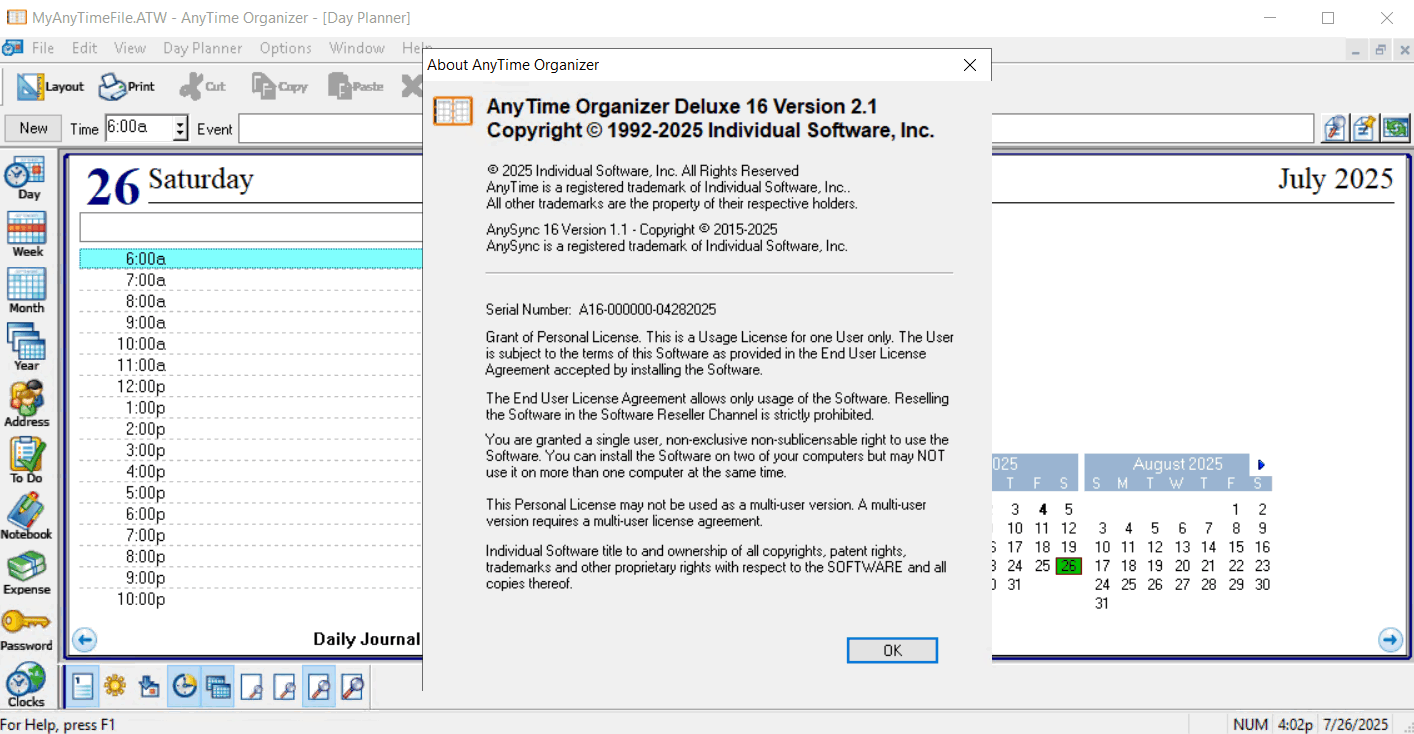
Task: Open the File menu
Action: (x=43, y=48)
